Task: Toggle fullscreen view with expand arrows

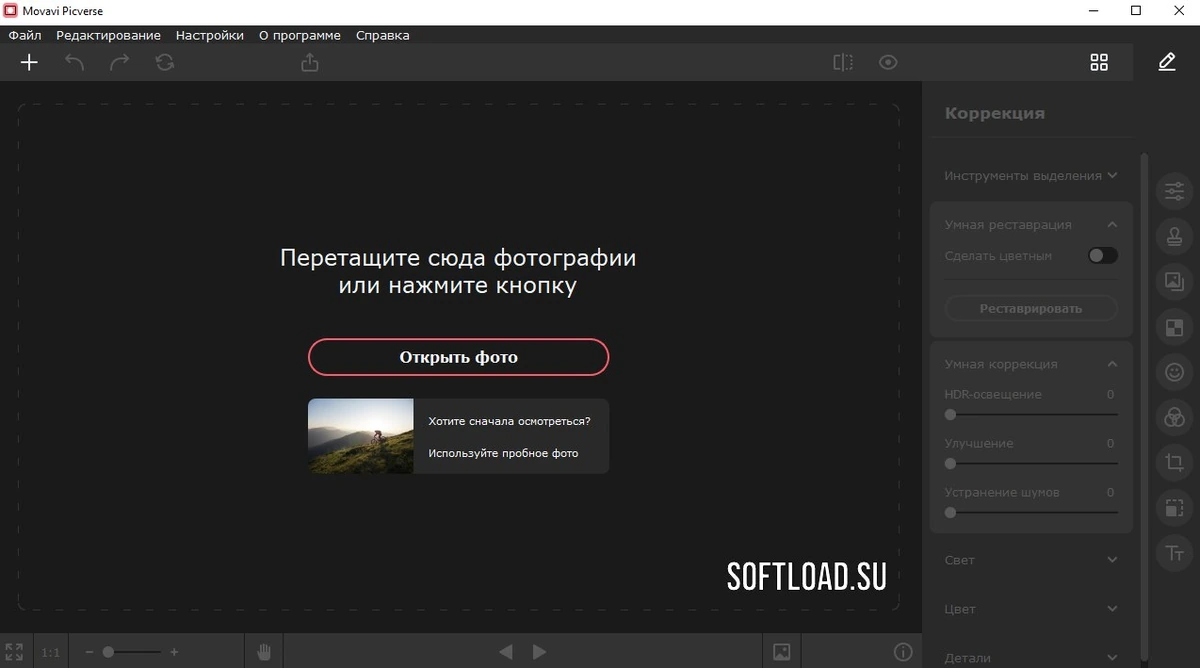Action: click(x=14, y=652)
